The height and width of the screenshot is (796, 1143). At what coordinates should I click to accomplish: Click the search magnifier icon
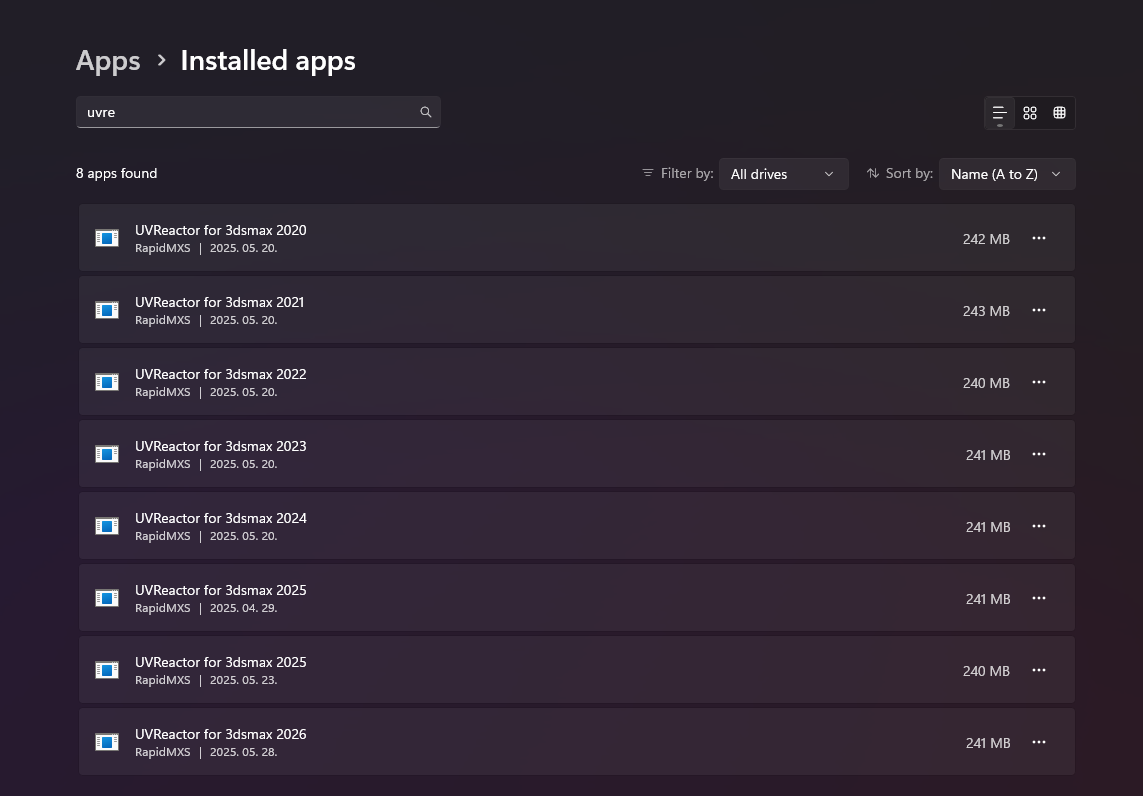coord(426,112)
